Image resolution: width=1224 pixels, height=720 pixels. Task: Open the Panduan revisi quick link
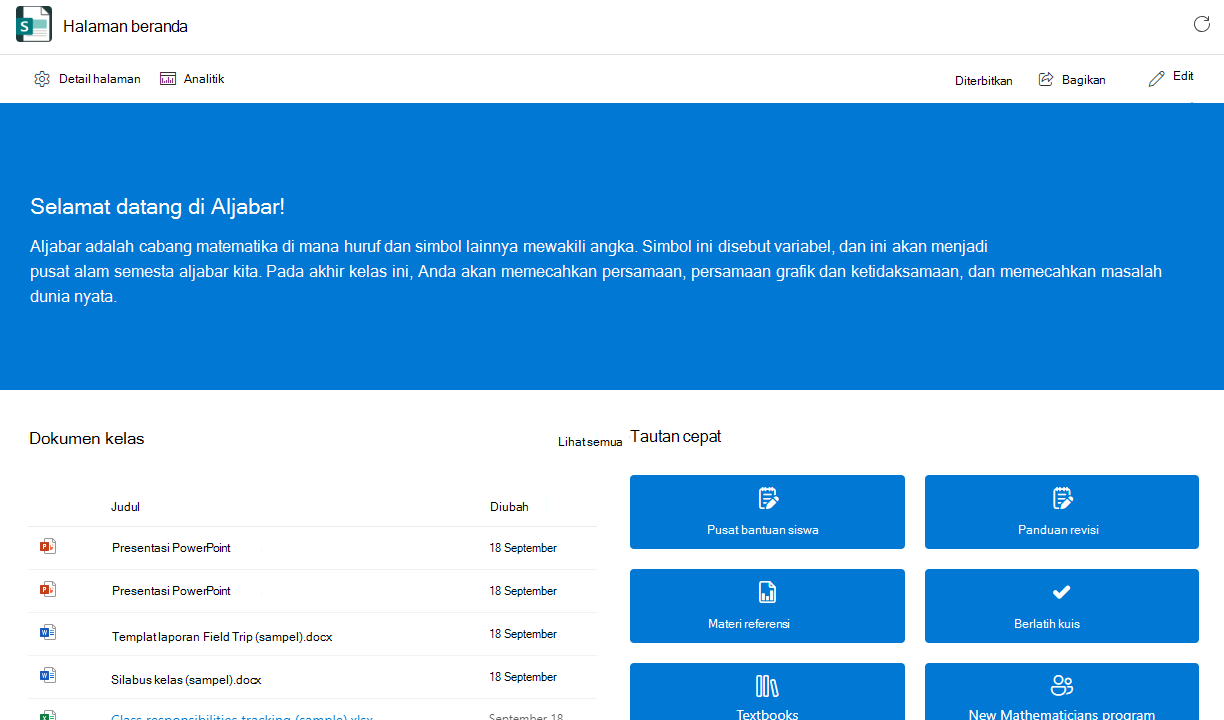tap(1061, 512)
